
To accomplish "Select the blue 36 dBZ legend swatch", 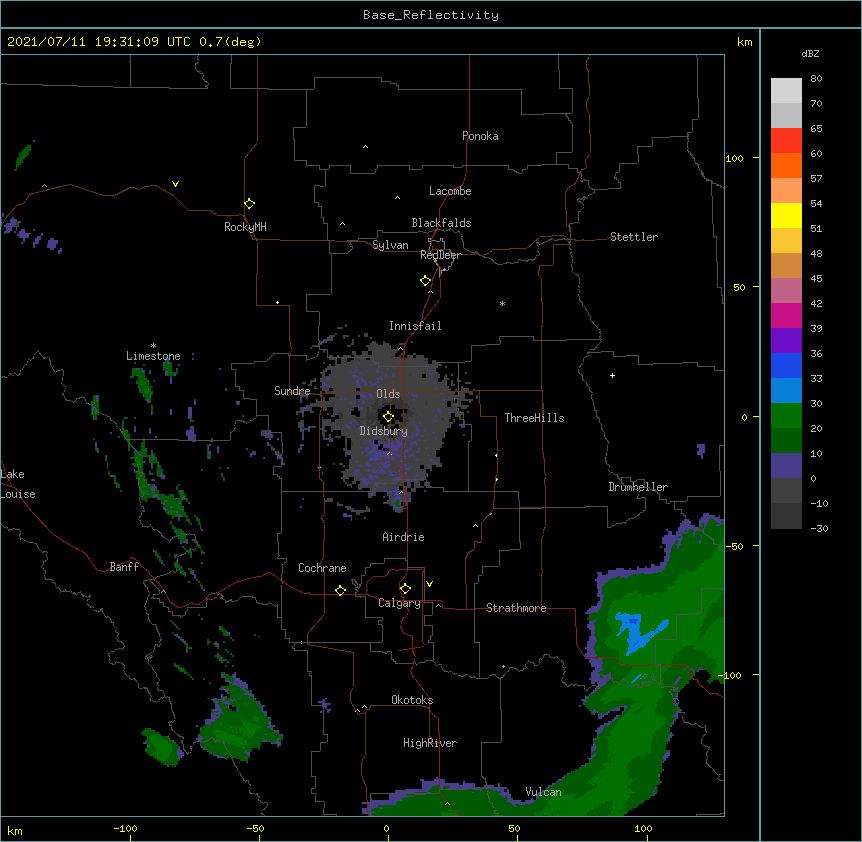I will point(786,365).
